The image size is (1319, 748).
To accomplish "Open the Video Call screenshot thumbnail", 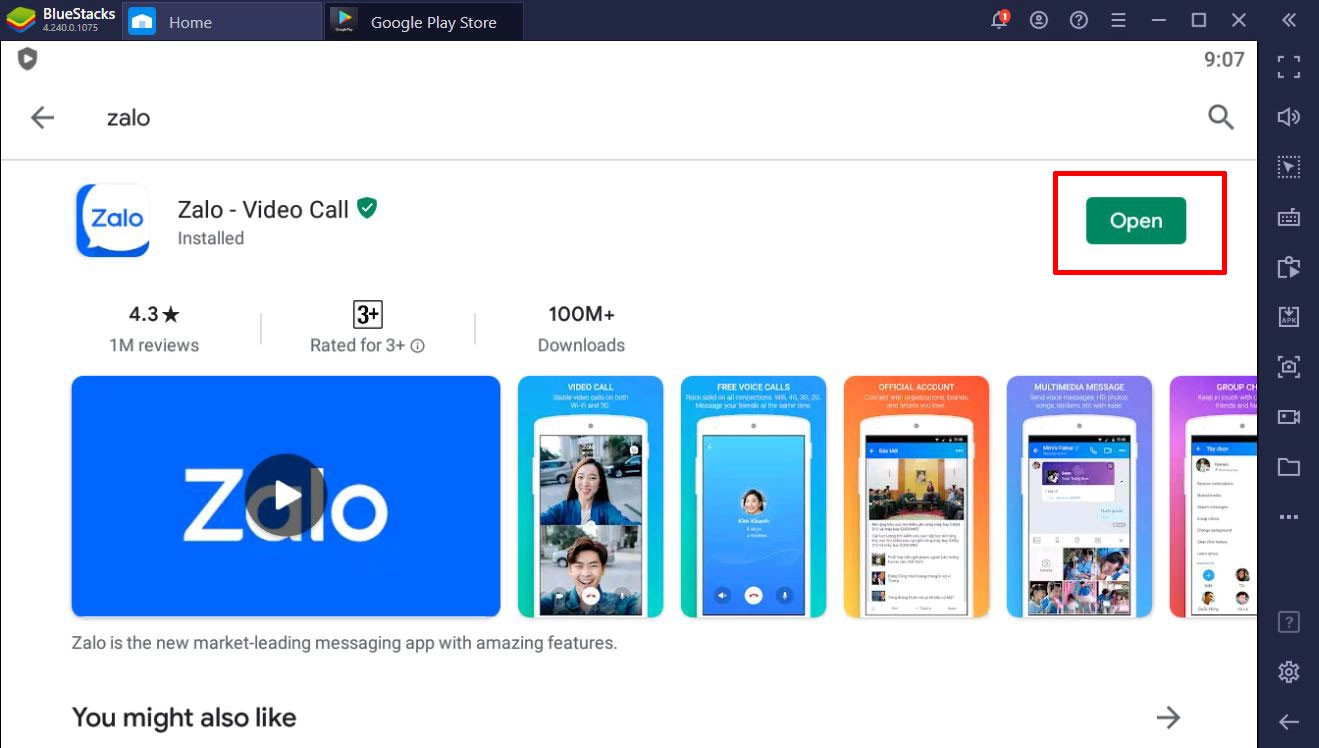I will 590,496.
